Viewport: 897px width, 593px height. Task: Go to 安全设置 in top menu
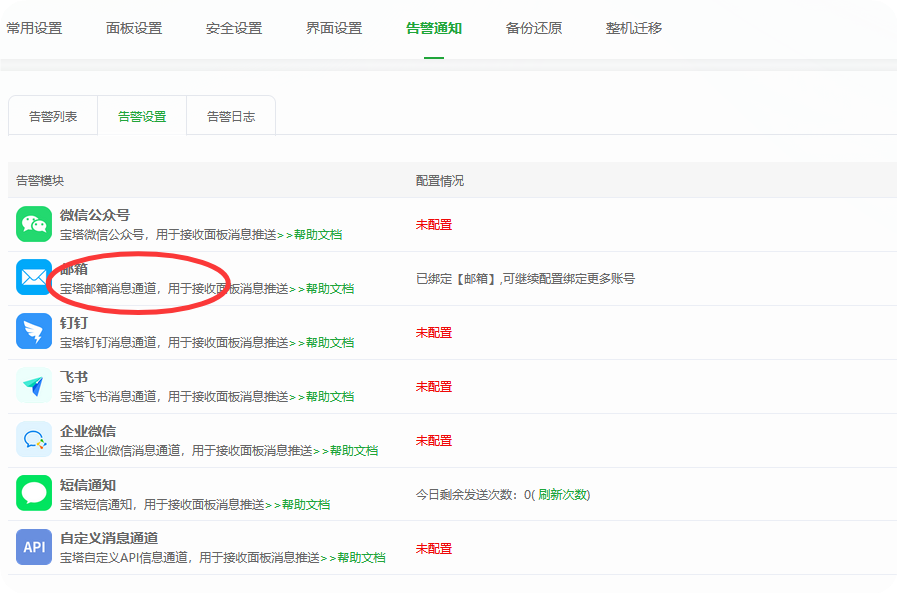tap(234, 28)
